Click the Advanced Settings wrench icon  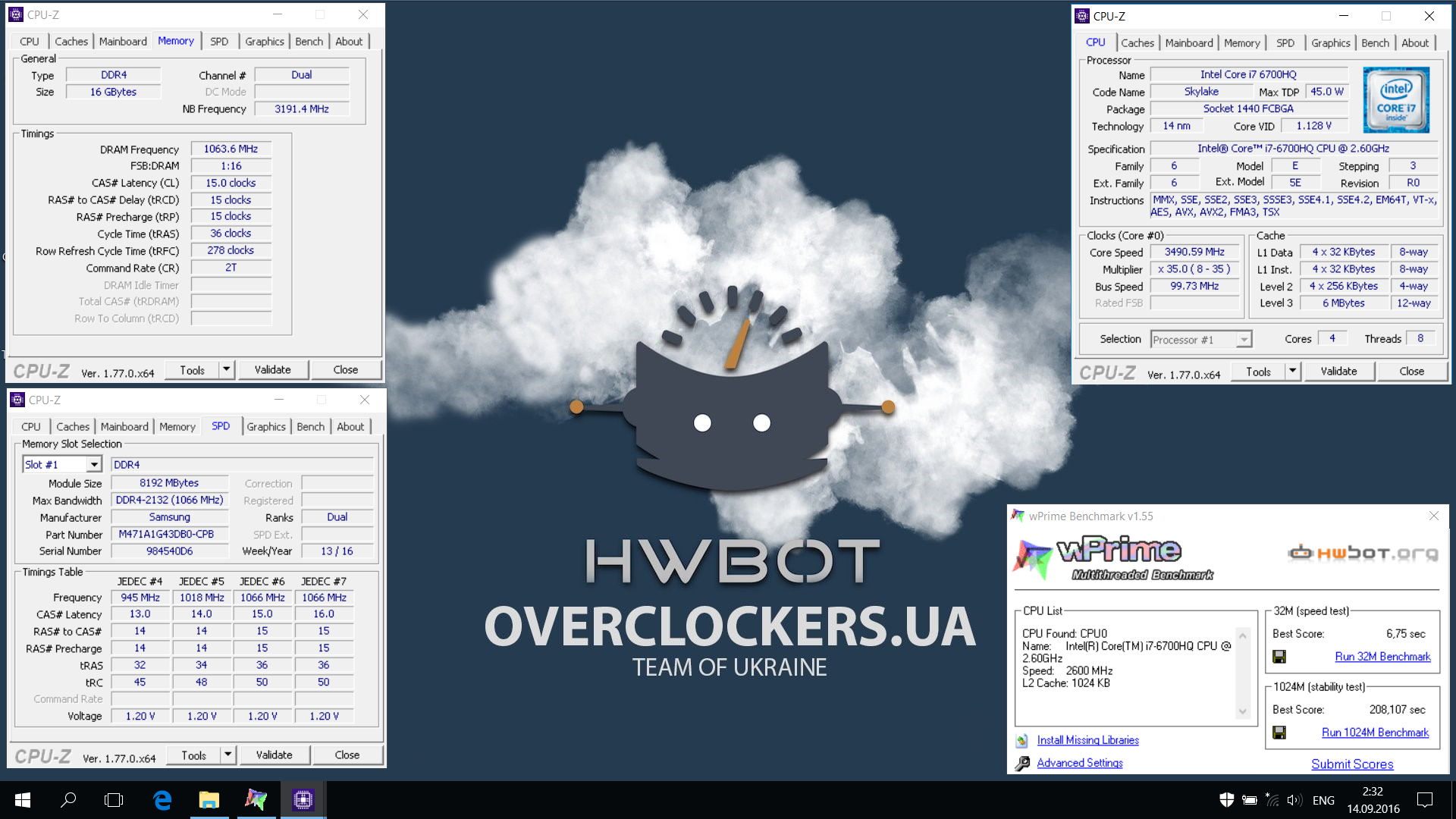[1022, 763]
